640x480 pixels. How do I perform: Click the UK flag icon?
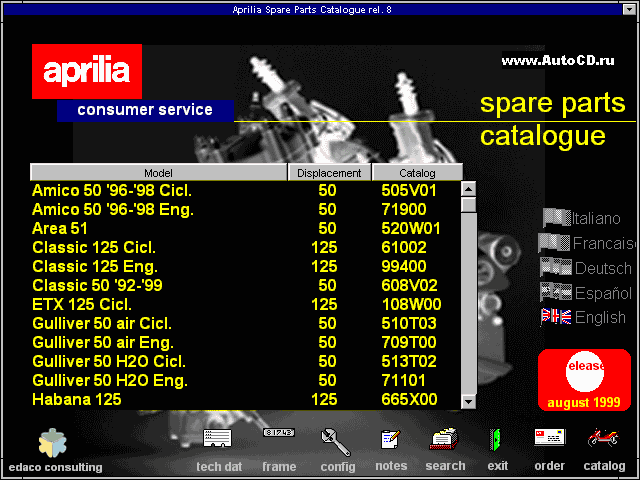pos(556,316)
